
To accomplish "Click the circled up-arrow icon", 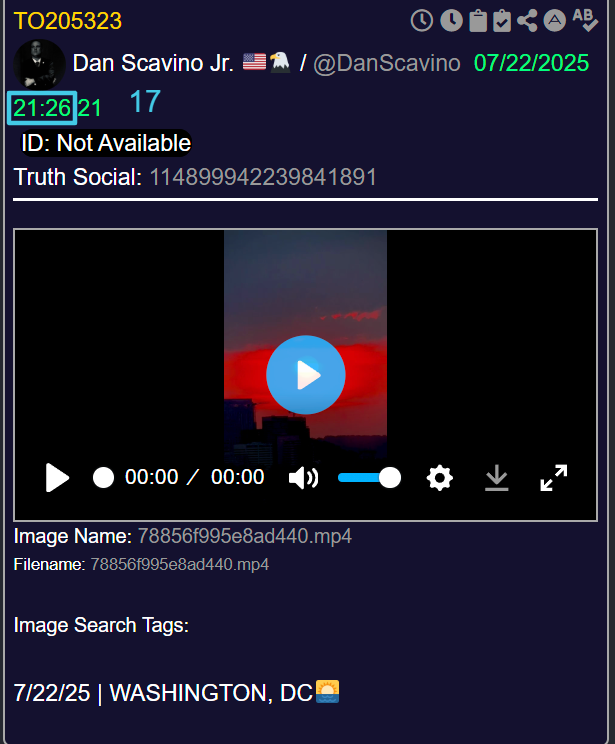I will click(554, 21).
